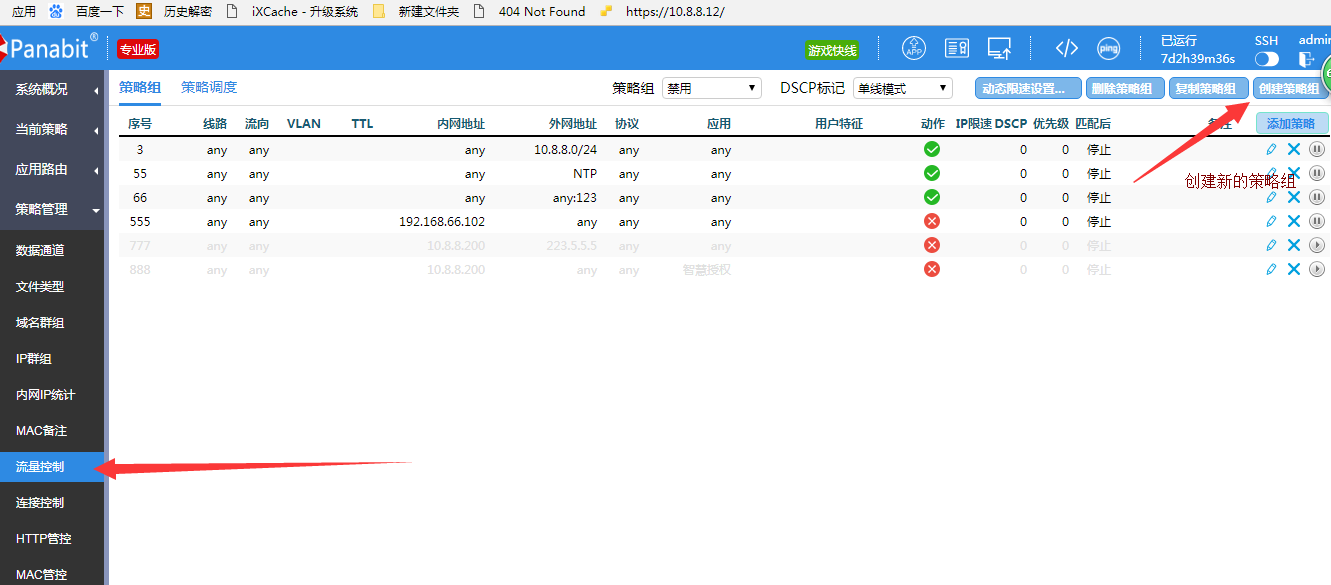
Task: Open the APP upgrade icon in header
Action: 914,48
